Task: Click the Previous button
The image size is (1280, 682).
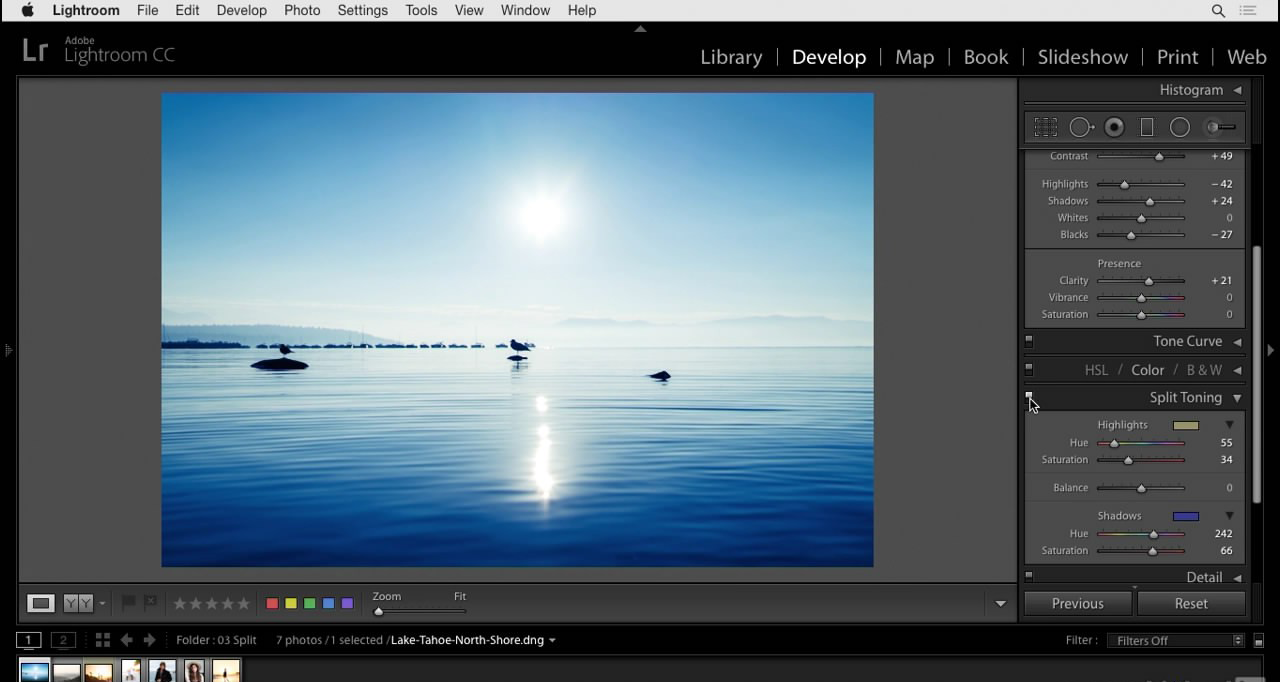Action: coord(1077,603)
